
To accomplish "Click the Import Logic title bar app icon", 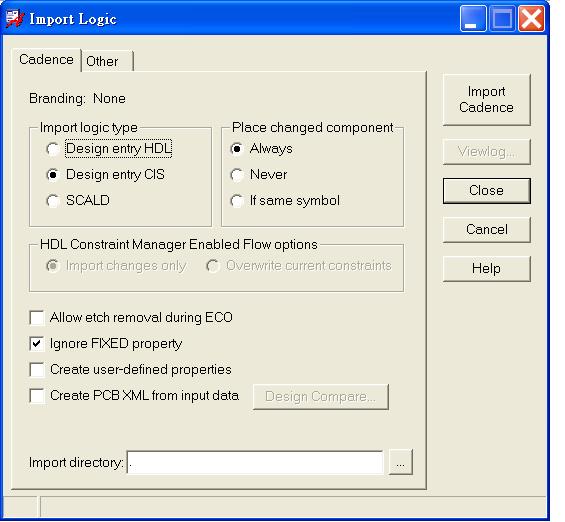I will pos(14,19).
